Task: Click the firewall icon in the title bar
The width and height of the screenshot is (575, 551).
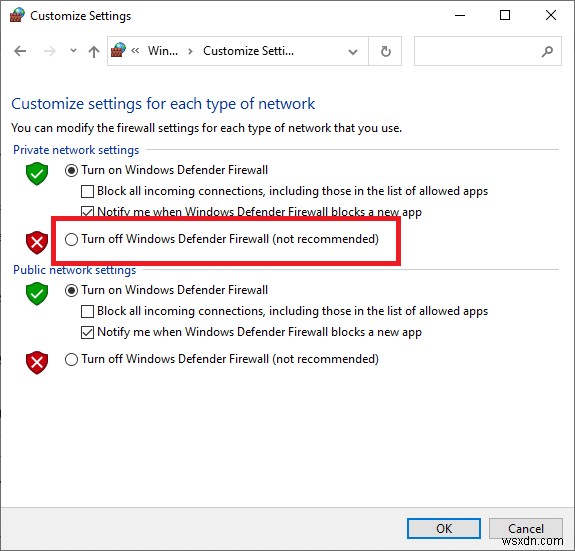Action: click(x=17, y=15)
